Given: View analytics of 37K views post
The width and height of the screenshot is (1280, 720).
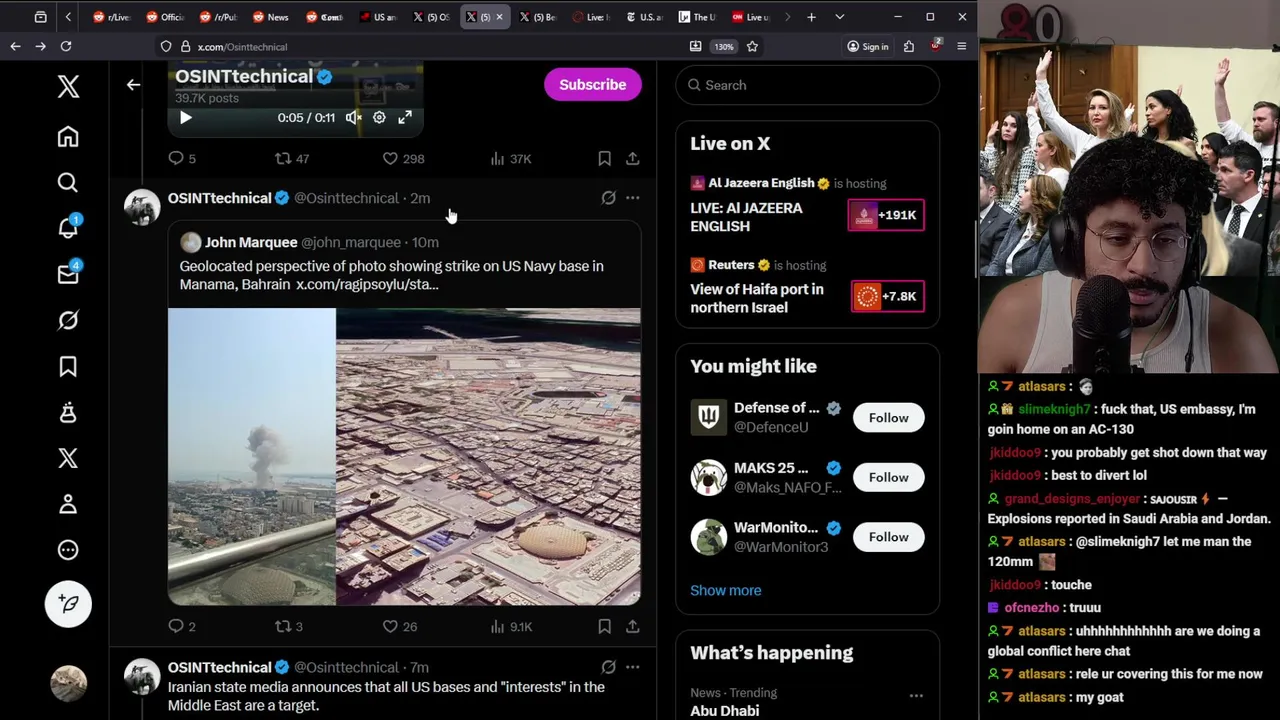Looking at the screenshot, I should [510, 158].
